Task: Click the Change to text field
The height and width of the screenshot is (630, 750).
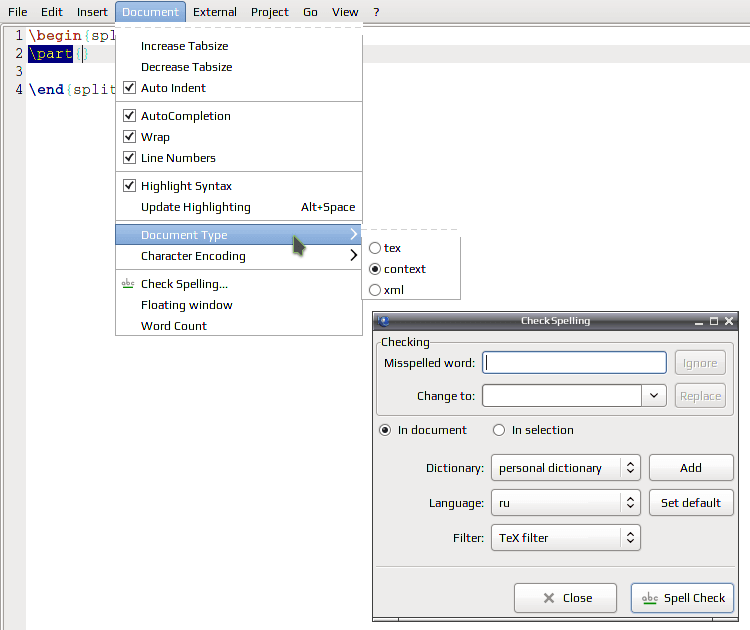Action: (562, 396)
